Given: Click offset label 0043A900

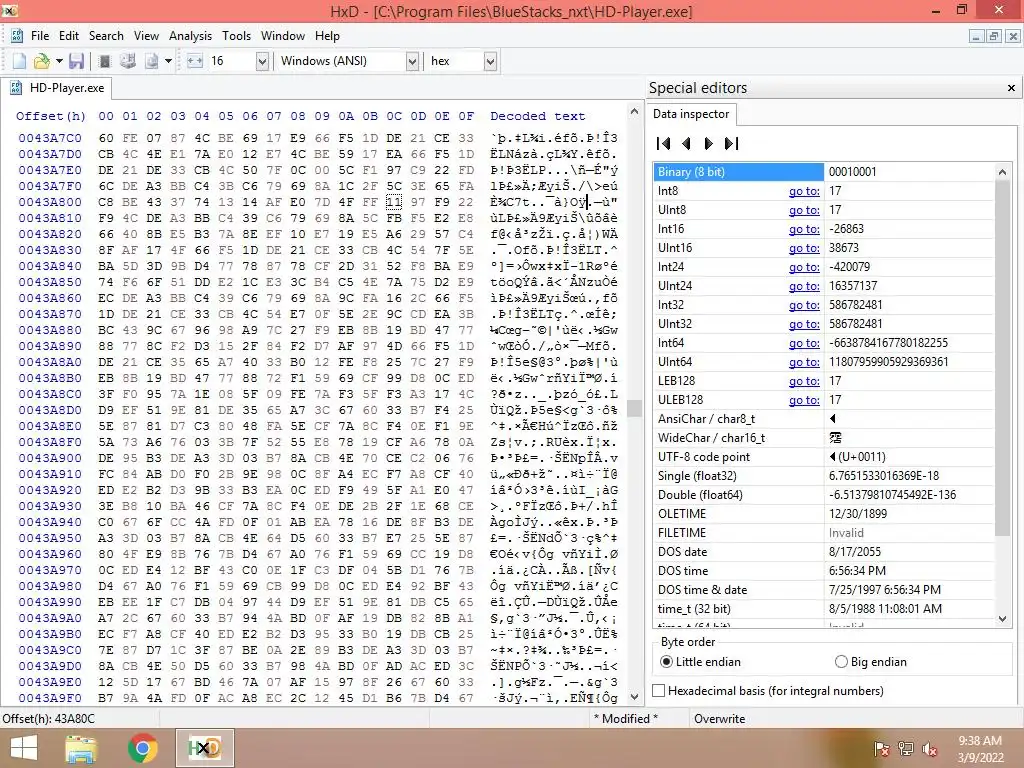Looking at the screenshot, I should [x=50, y=458].
